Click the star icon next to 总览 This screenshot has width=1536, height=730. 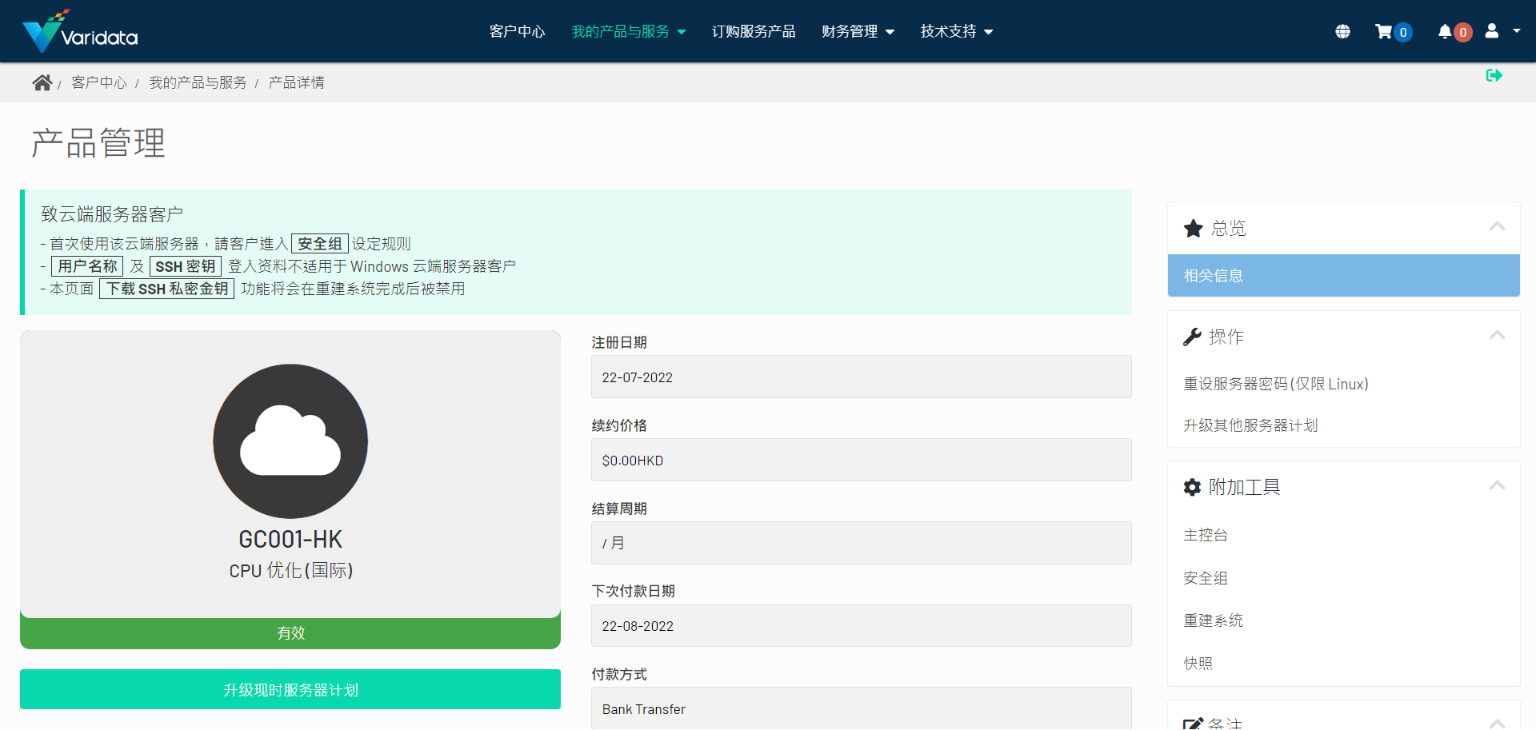1192,228
